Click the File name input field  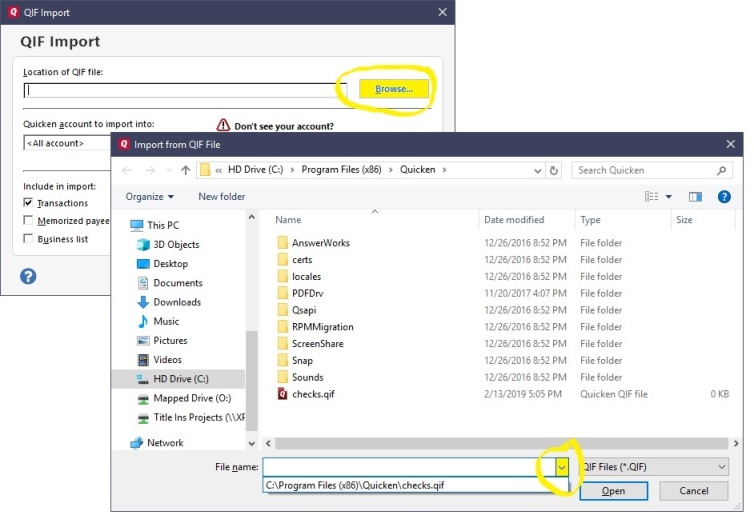click(x=408, y=466)
